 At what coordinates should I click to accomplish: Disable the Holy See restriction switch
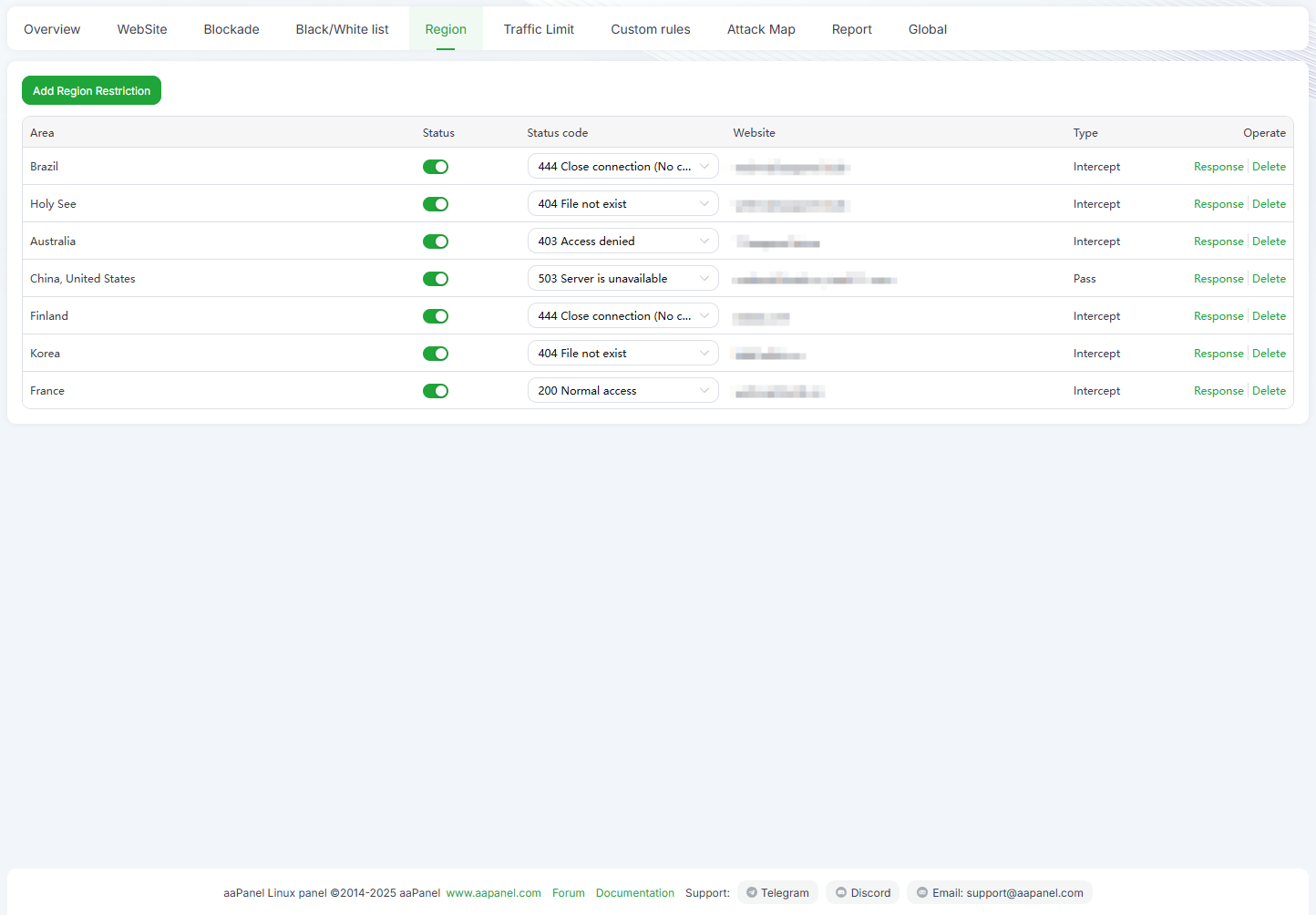tap(436, 204)
